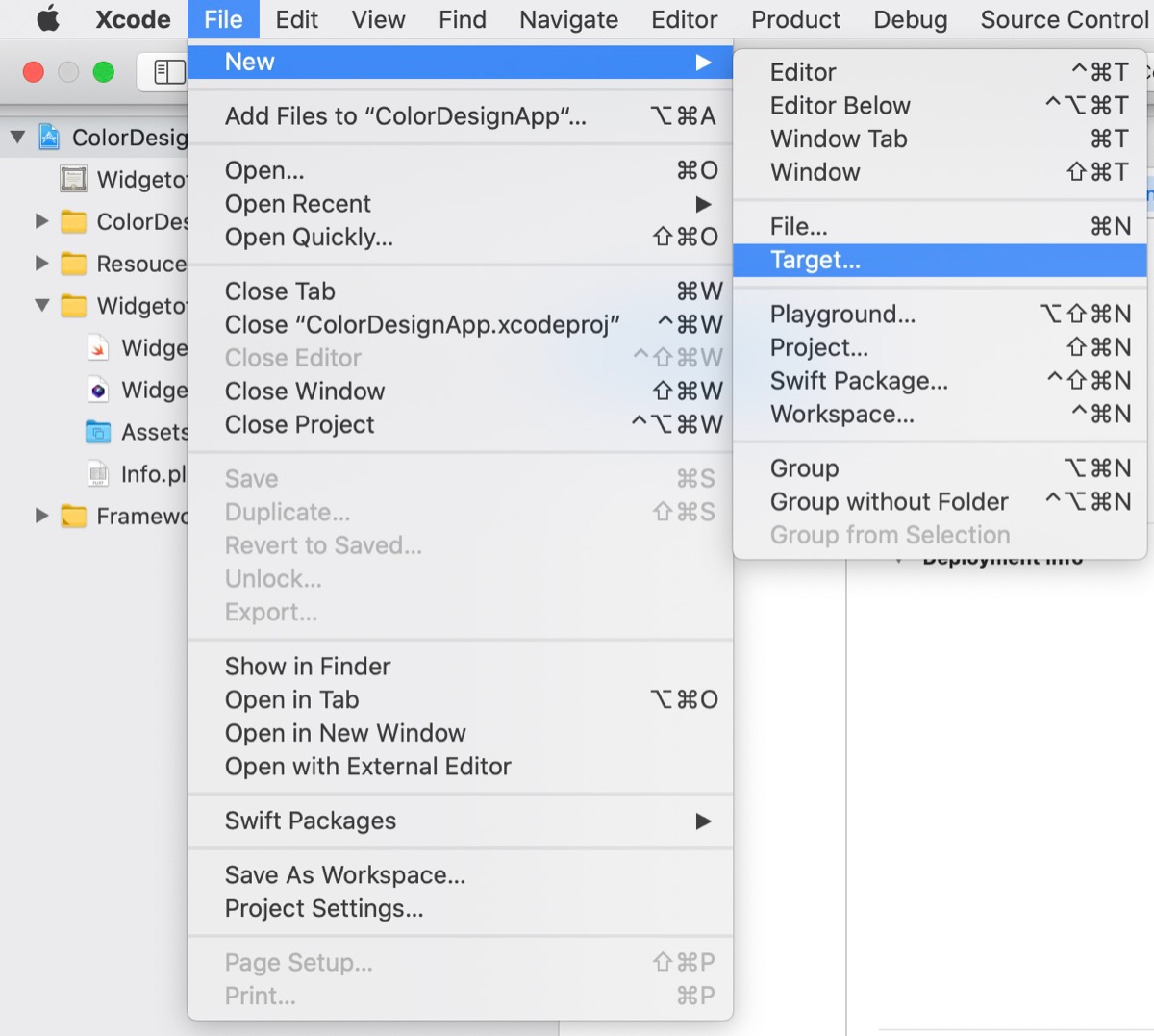The height and width of the screenshot is (1036, 1154).
Task: Choose Open in New Window
Action: (x=461, y=733)
